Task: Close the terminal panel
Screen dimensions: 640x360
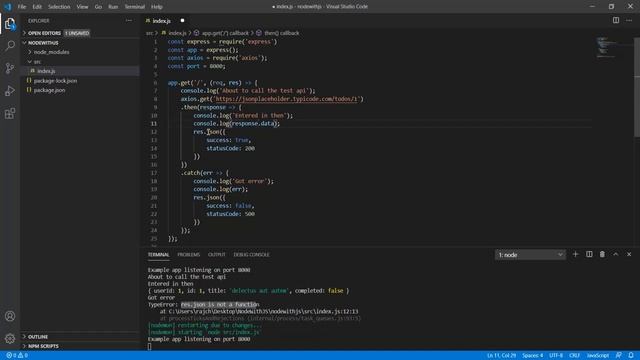Action: coord(629,254)
